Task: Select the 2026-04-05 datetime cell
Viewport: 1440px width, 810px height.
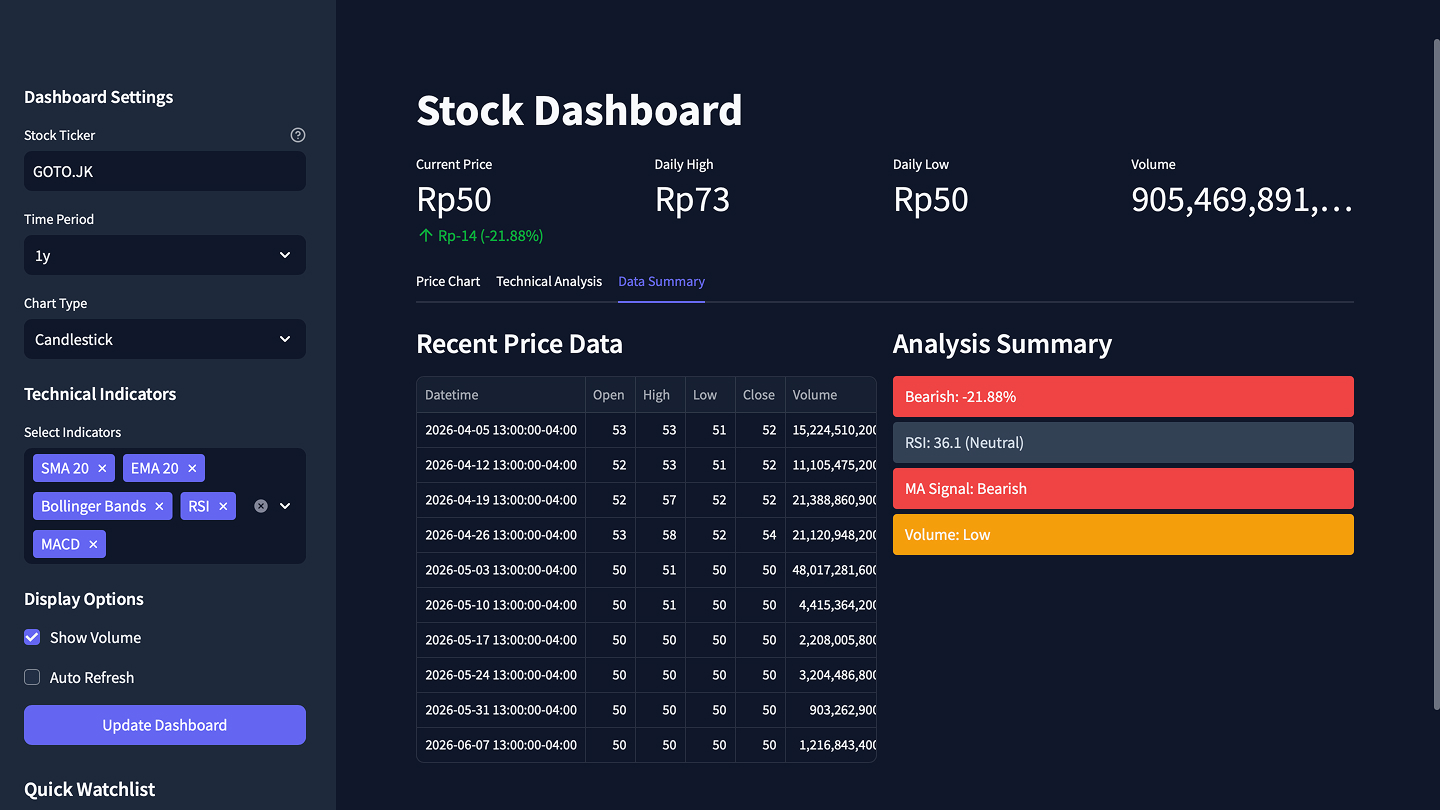Action: 501,430
